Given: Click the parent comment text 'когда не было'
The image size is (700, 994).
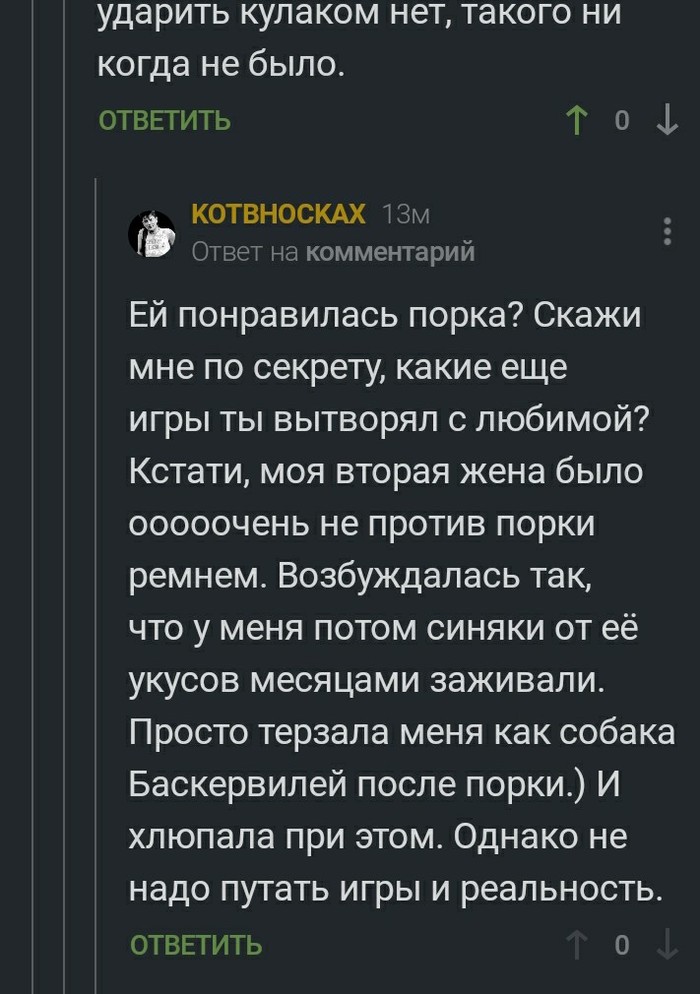Looking at the screenshot, I should [x=220, y=65].
